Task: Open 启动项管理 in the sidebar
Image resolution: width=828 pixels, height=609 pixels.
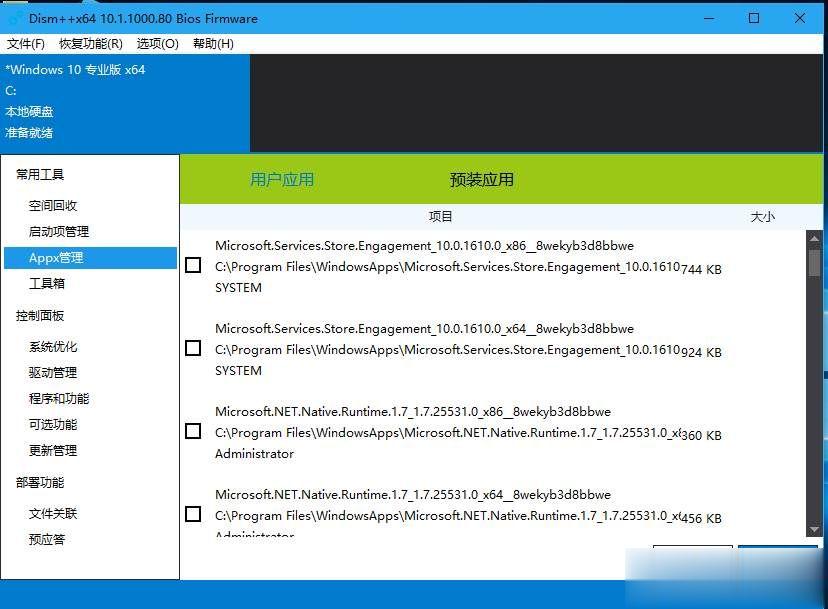Action: coord(59,231)
